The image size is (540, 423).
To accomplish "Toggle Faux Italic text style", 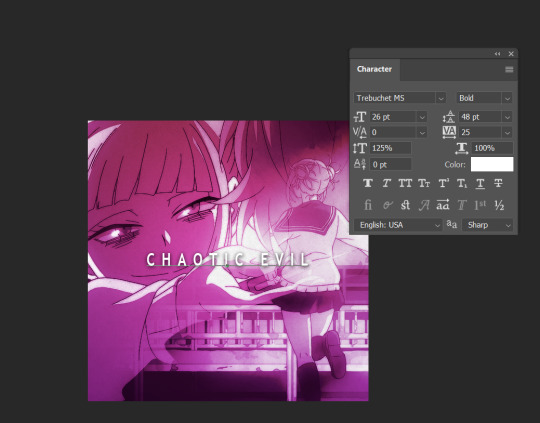I will [386, 183].
